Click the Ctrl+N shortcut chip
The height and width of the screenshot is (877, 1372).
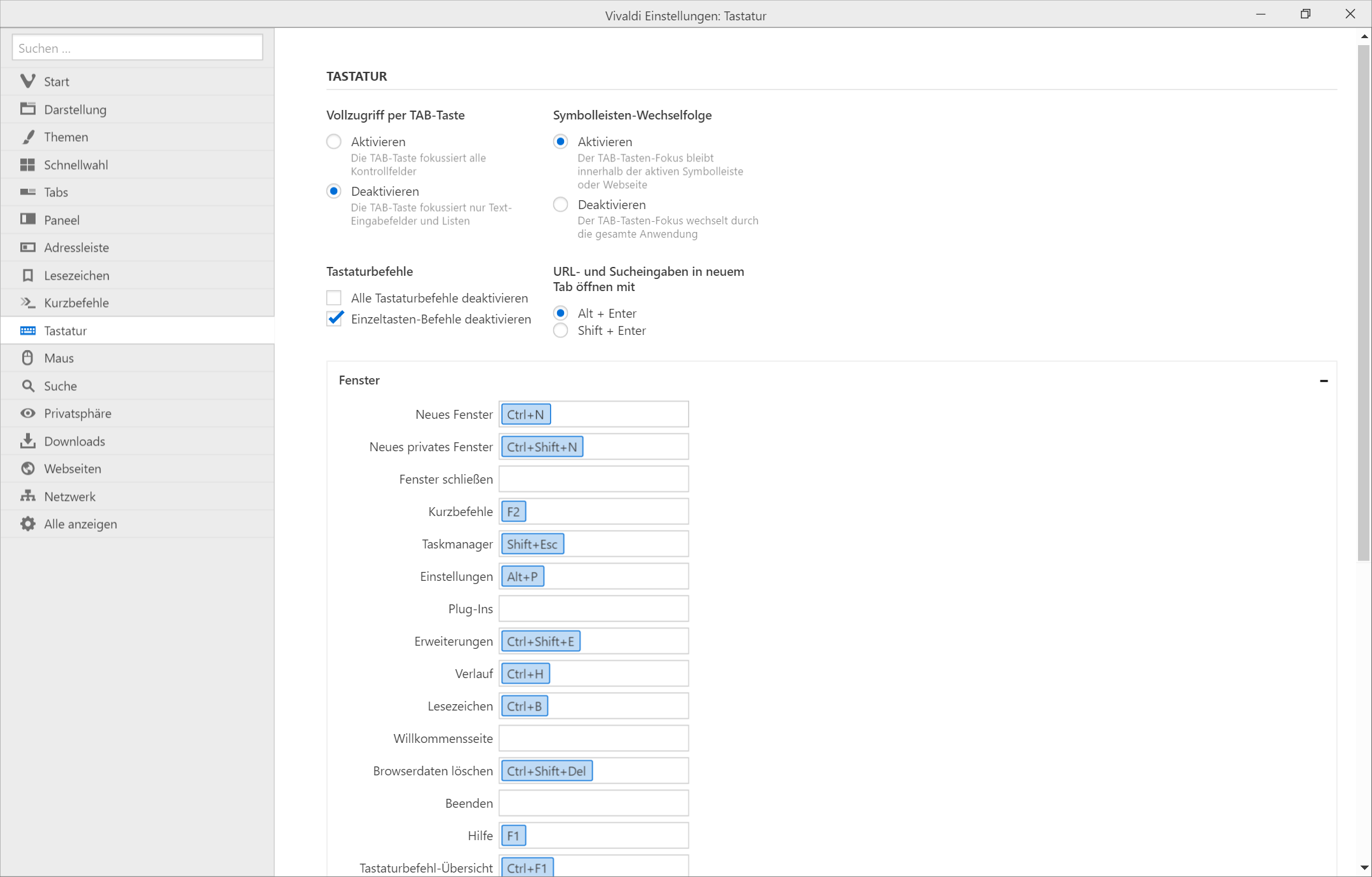point(525,414)
